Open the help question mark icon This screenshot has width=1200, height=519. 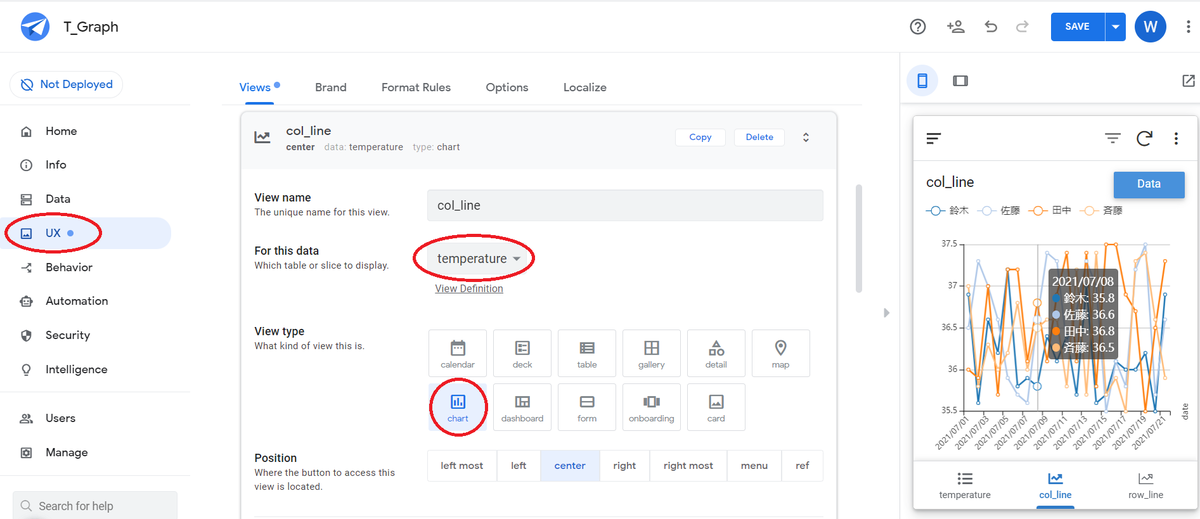(918, 27)
